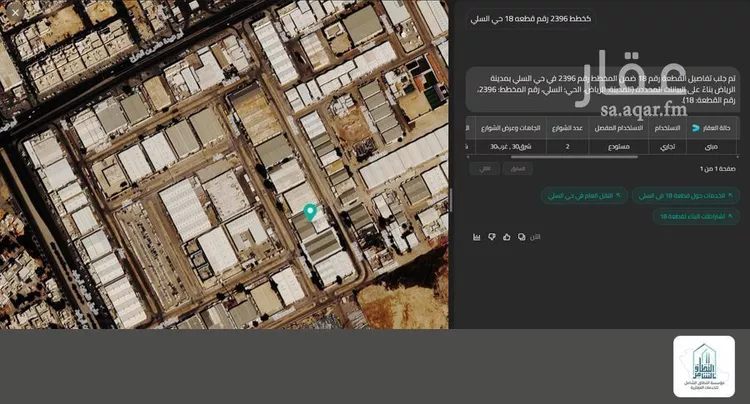Click the disabled previous page button
The image size is (750, 404).
coord(518,169)
